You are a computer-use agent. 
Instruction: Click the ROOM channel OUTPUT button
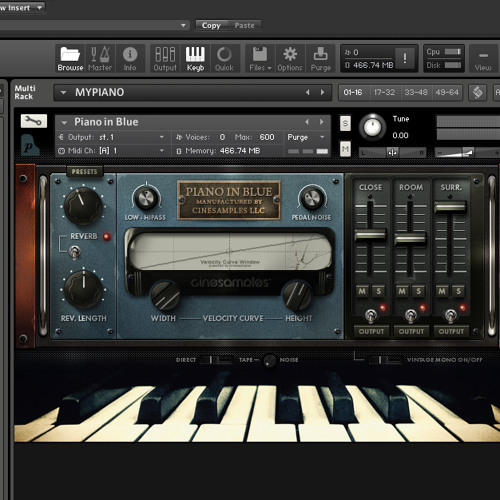(411, 331)
